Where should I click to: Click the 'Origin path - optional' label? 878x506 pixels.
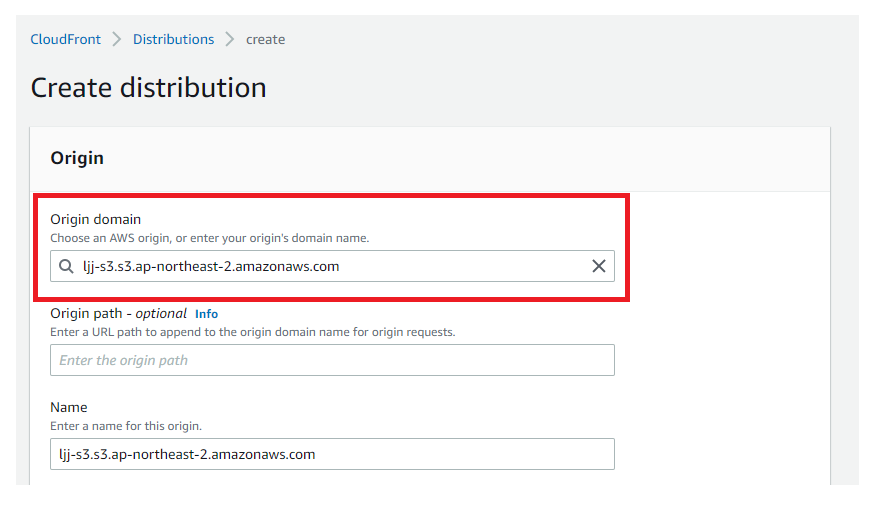pos(119,313)
